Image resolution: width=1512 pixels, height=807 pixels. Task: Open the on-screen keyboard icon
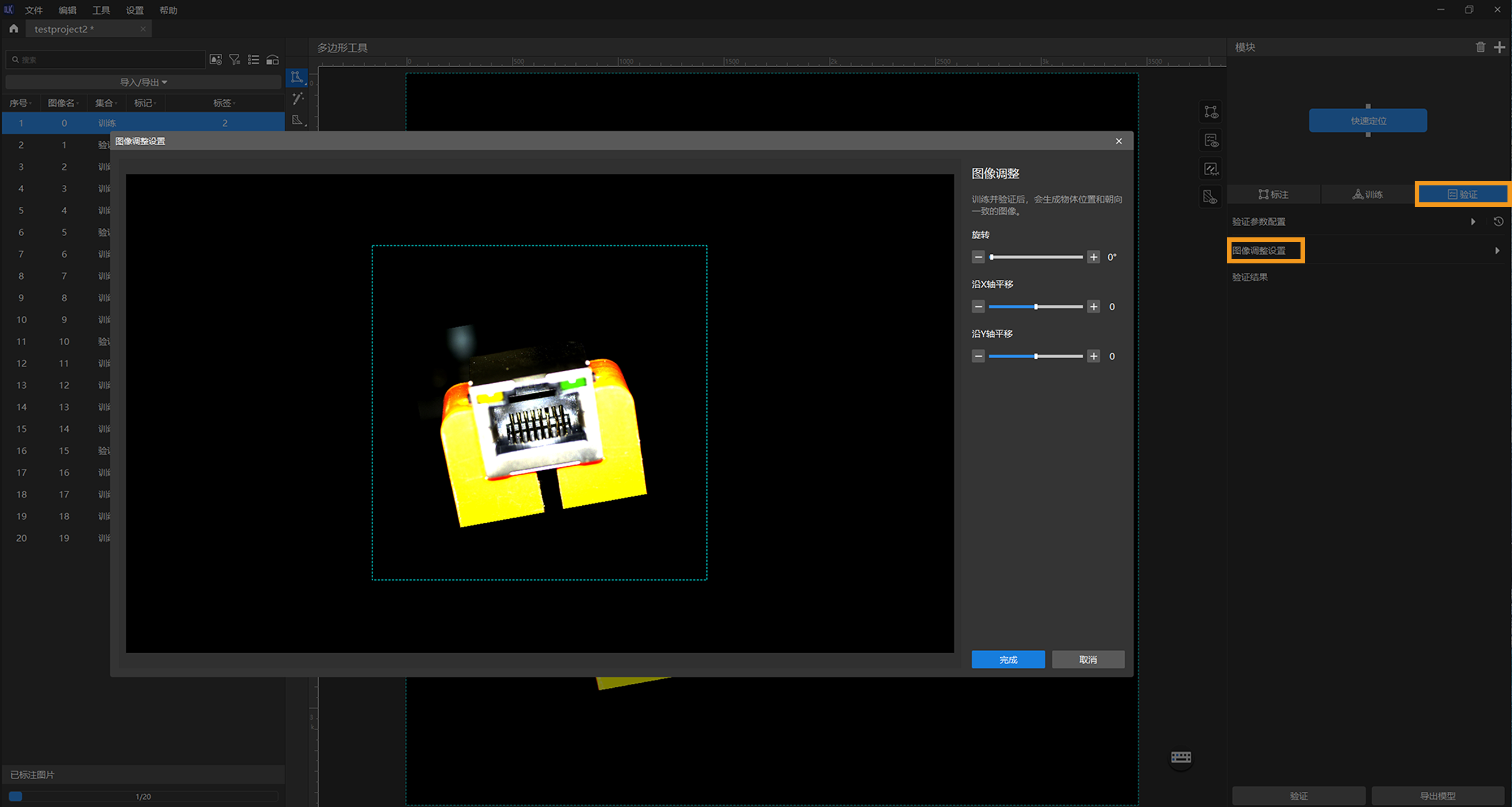(1181, 757)
